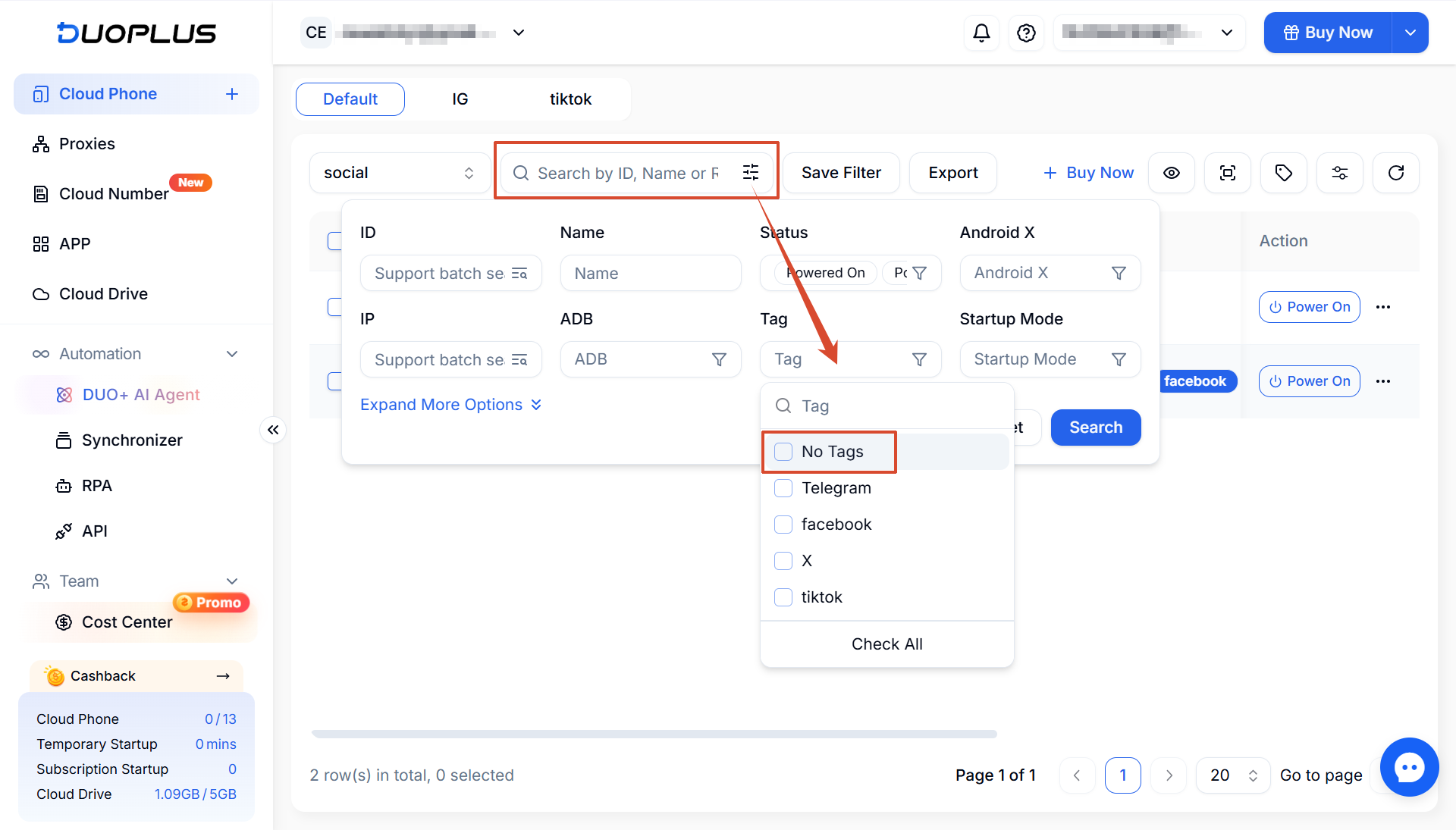This screenshot has width=1456, height=830.
Task: Open the ADB filter dropdown
Action: 651,359
